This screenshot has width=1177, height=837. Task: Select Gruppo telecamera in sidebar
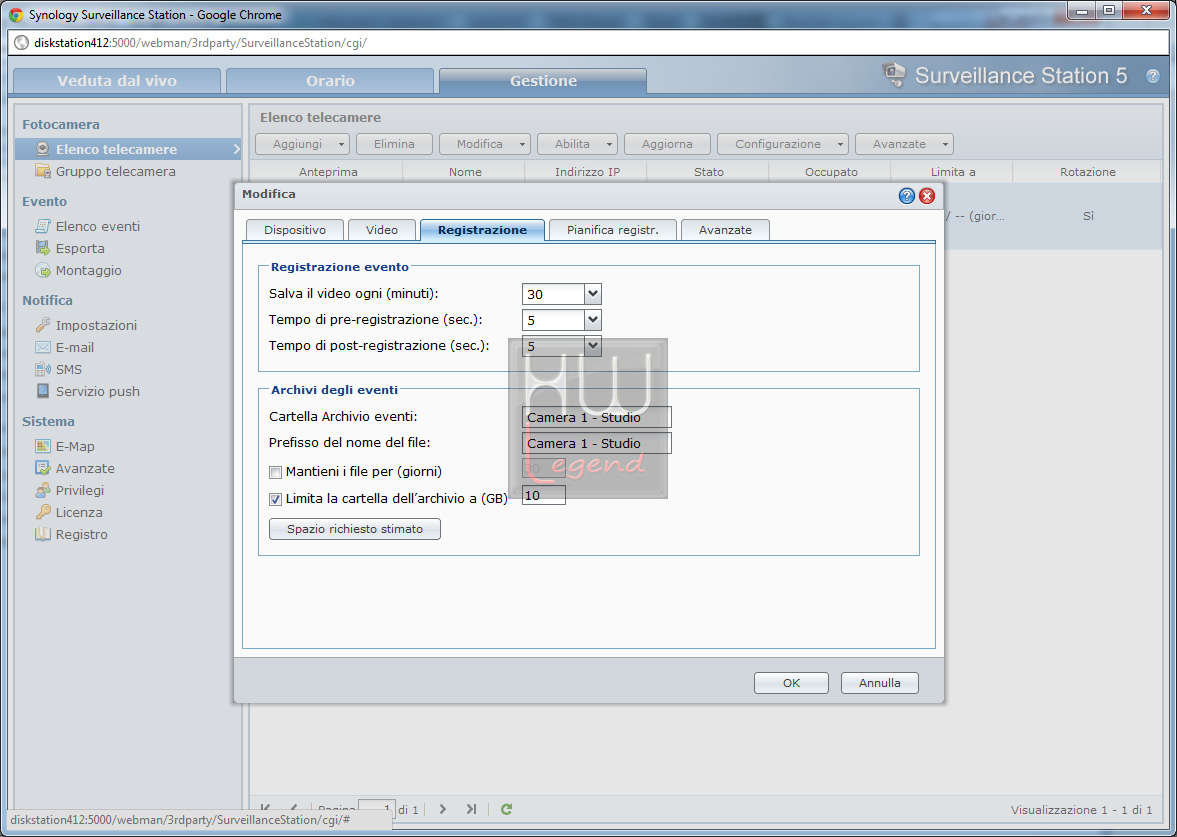click(116, 171)
